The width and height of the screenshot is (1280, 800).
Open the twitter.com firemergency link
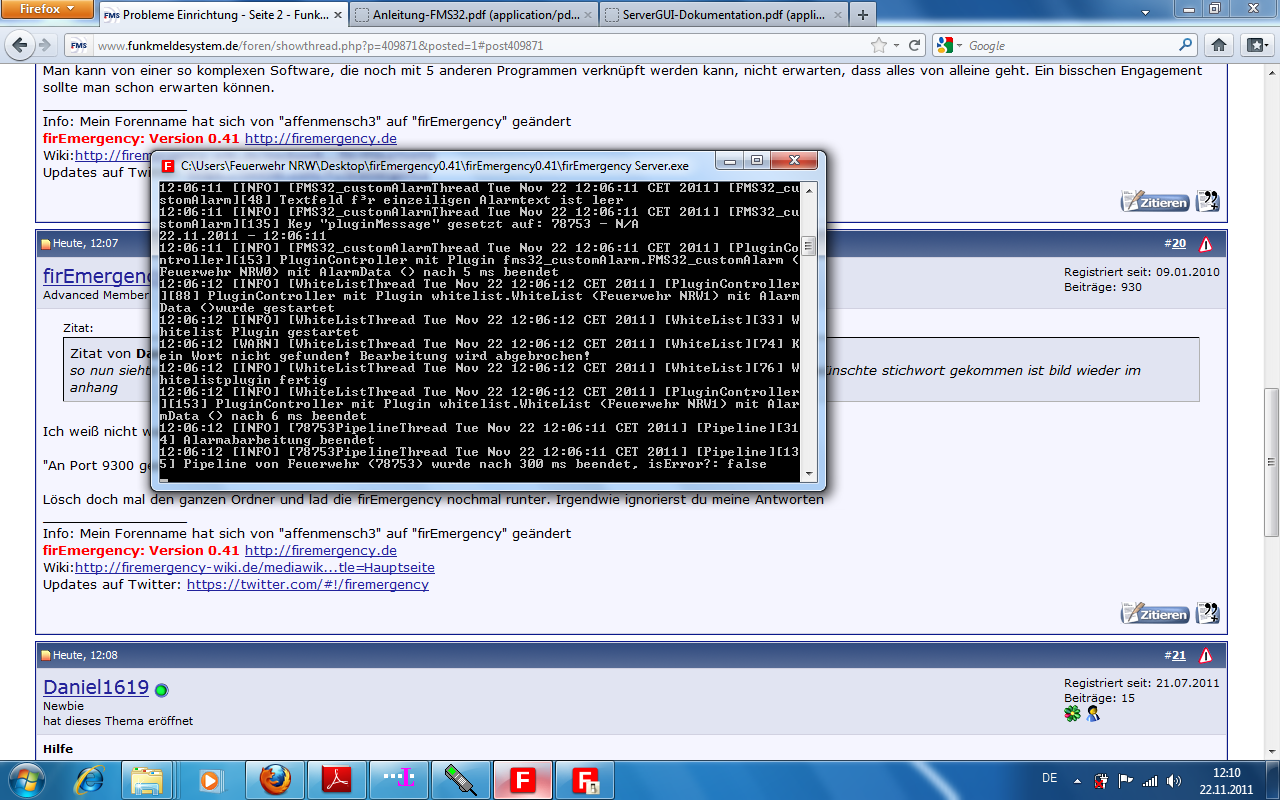[x=307, y=584]
